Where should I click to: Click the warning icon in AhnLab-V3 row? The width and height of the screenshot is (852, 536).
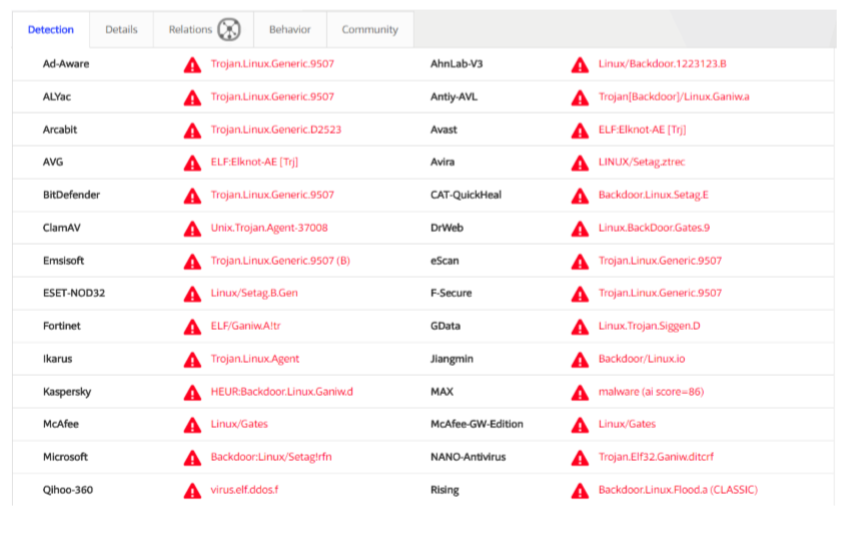pos(580,65)
